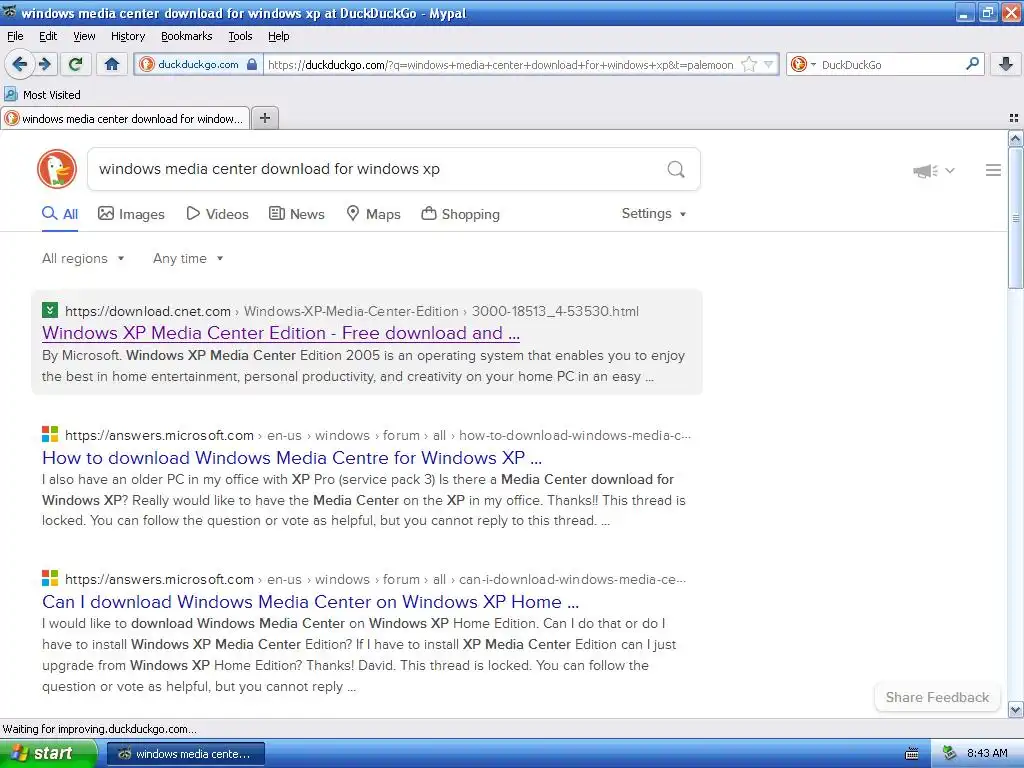Open the Help menu
1024x768 pixels.
(279, 36)
